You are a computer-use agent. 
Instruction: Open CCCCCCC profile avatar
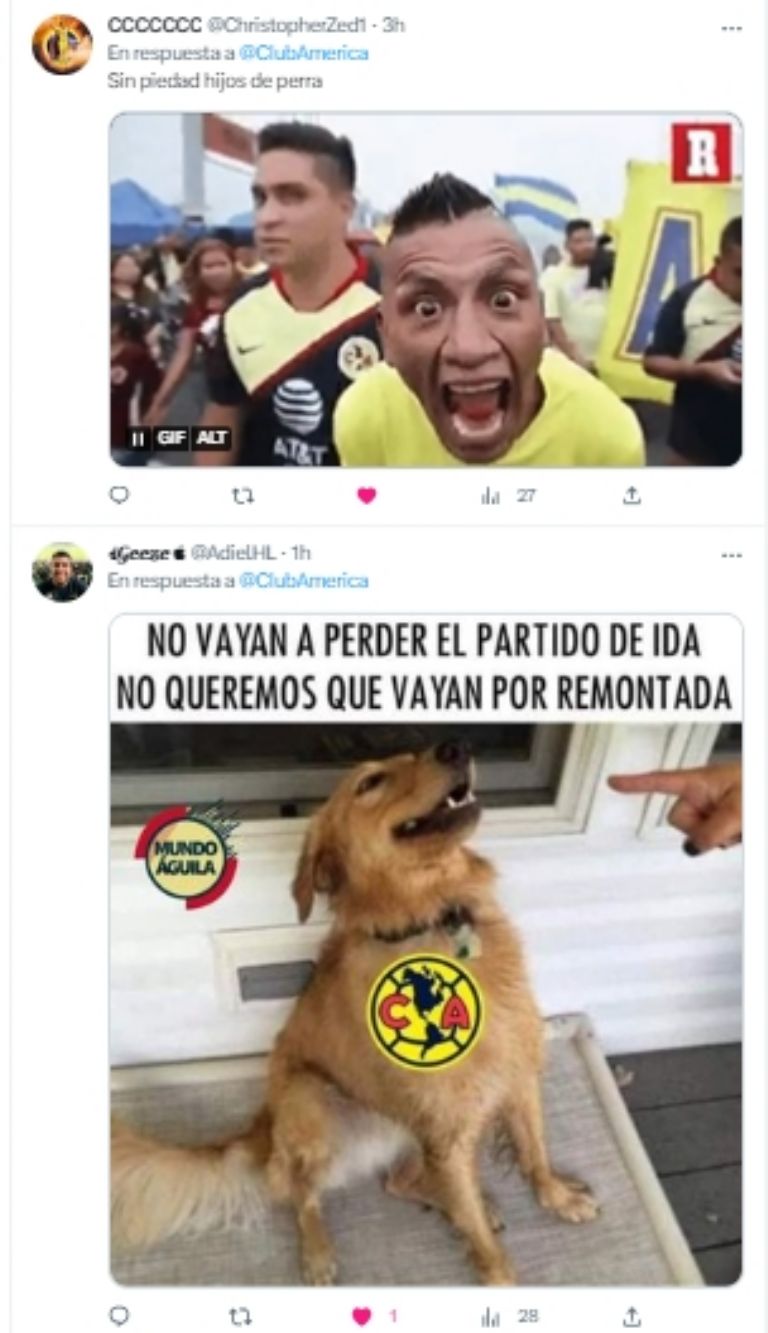(62, 44)
